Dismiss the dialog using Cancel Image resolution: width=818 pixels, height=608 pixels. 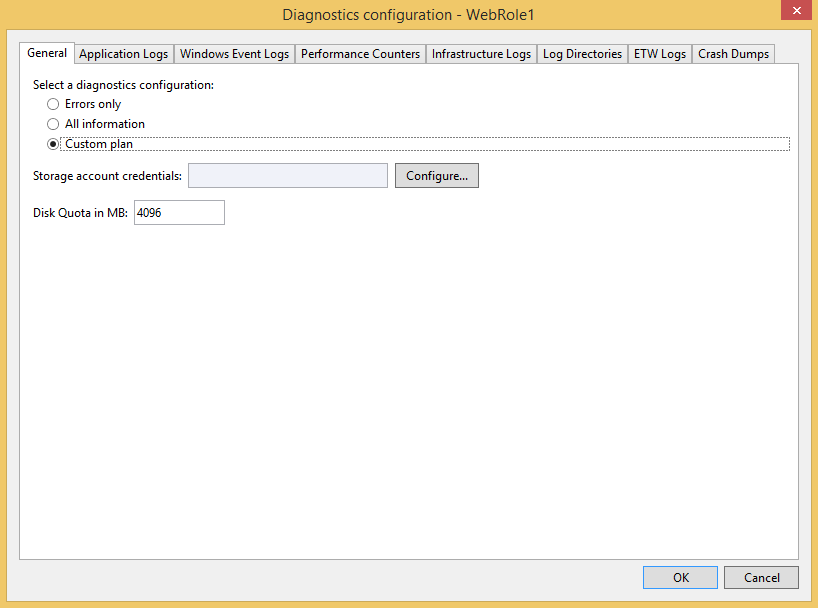point(761,577)
